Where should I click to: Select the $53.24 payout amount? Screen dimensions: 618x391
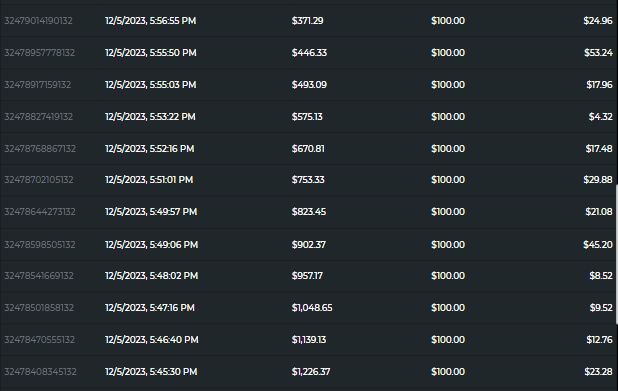click(x=598, y=53)
